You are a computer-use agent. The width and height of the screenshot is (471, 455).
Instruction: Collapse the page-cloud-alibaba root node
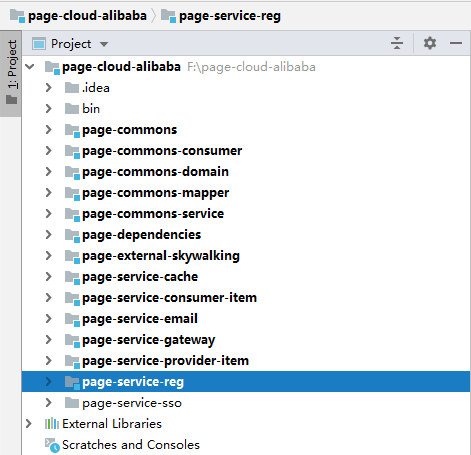30,67
